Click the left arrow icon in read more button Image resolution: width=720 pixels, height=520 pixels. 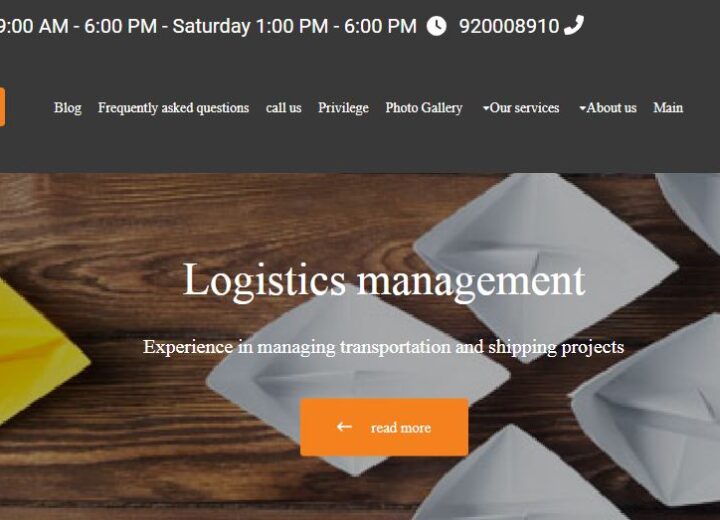point(344,427)
